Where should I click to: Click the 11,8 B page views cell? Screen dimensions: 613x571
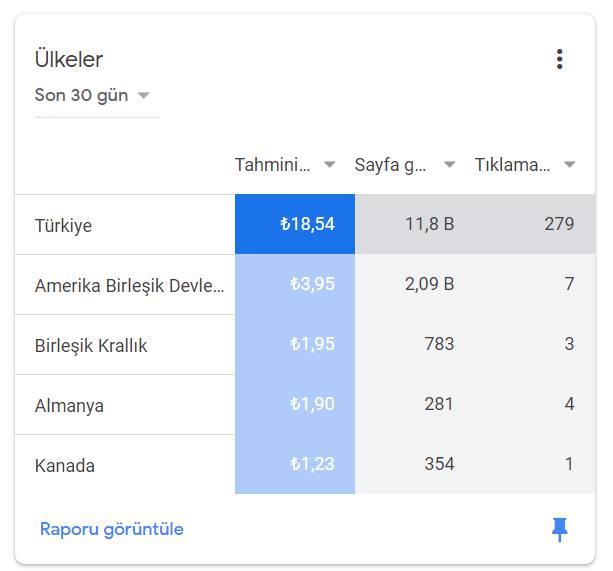click(x=429, y=224)
